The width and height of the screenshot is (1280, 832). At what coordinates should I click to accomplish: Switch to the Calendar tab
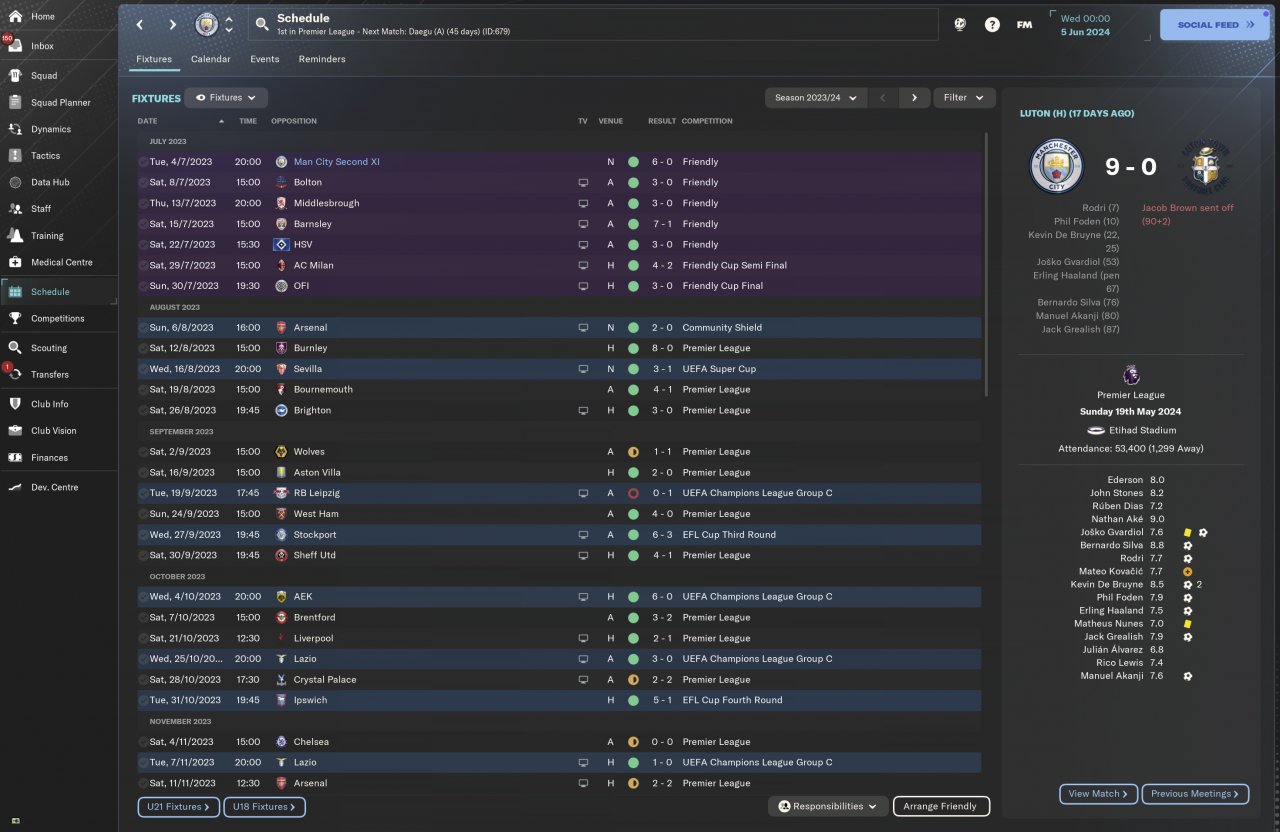click(x=210, y=59)
